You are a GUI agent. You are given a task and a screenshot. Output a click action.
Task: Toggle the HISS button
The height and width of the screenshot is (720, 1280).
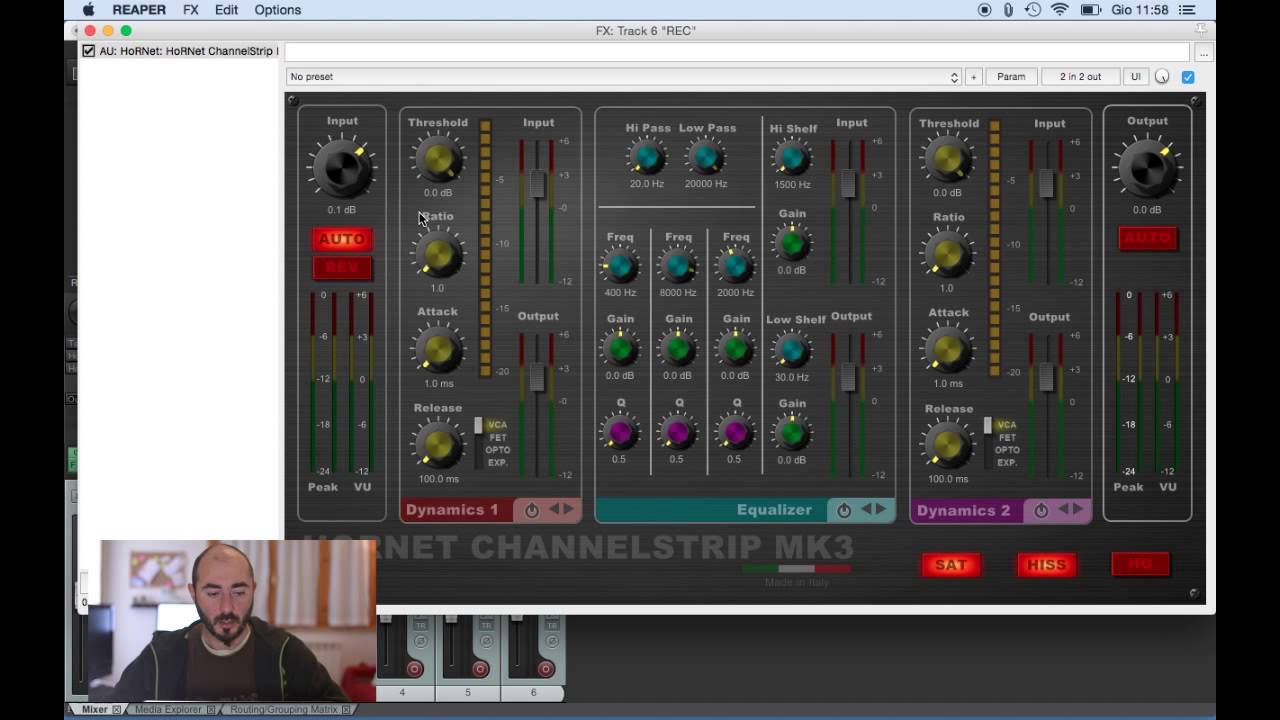pos(1046,565)
